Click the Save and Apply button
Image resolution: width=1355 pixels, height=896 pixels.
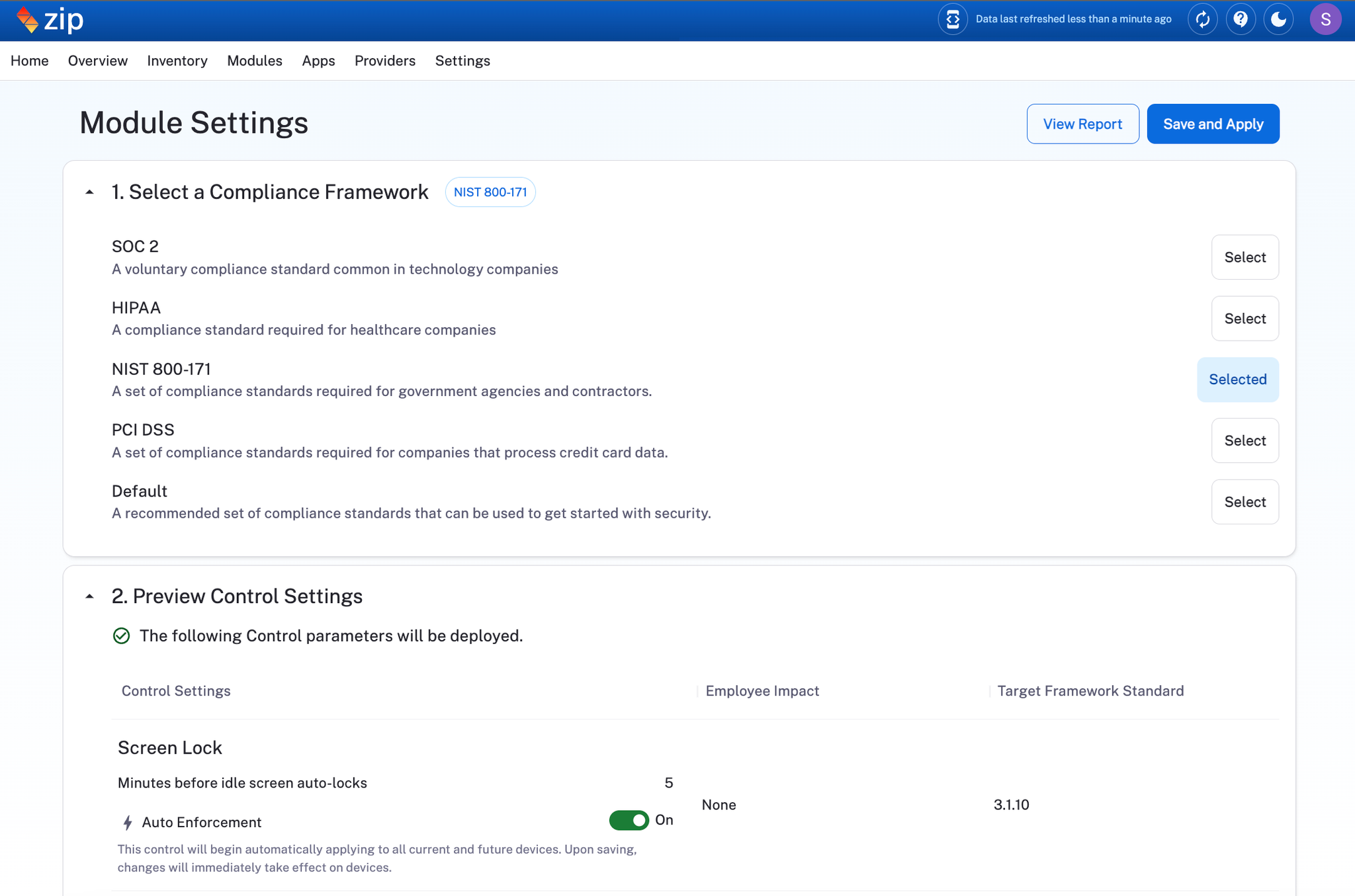point(1213,124)
